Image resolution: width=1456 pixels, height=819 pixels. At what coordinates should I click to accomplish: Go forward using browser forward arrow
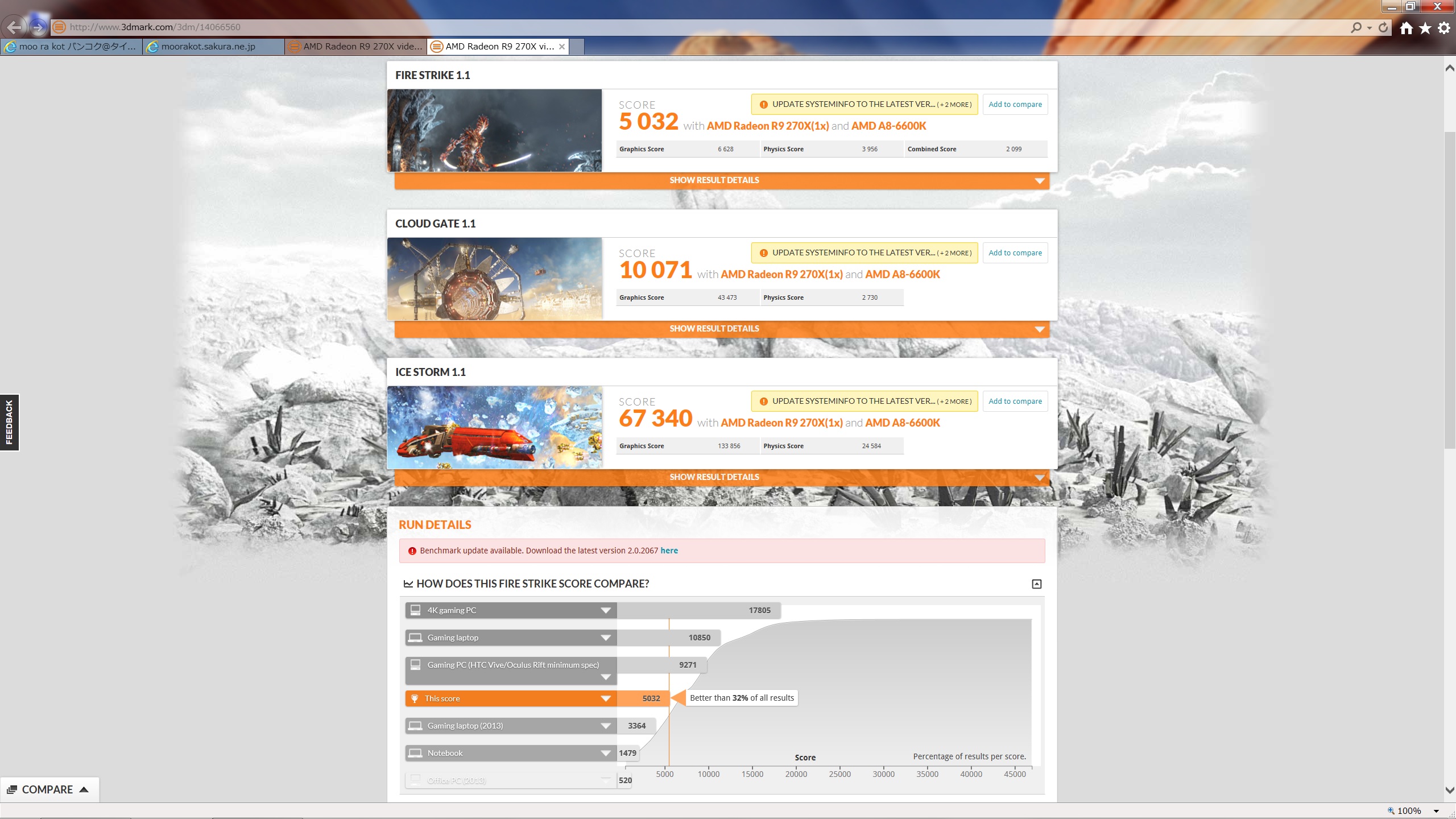tap(38, 27)
